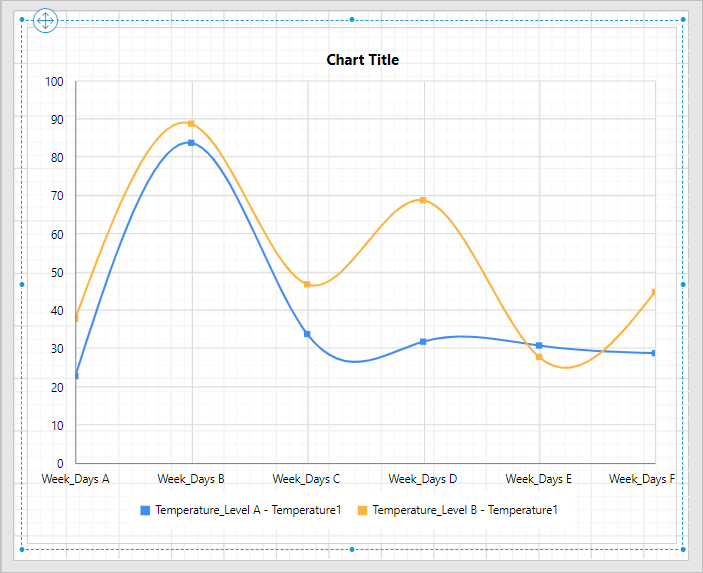Select the blue data point at Week_Days E
This screenshot has width=703, height=573.
(539, 346)
